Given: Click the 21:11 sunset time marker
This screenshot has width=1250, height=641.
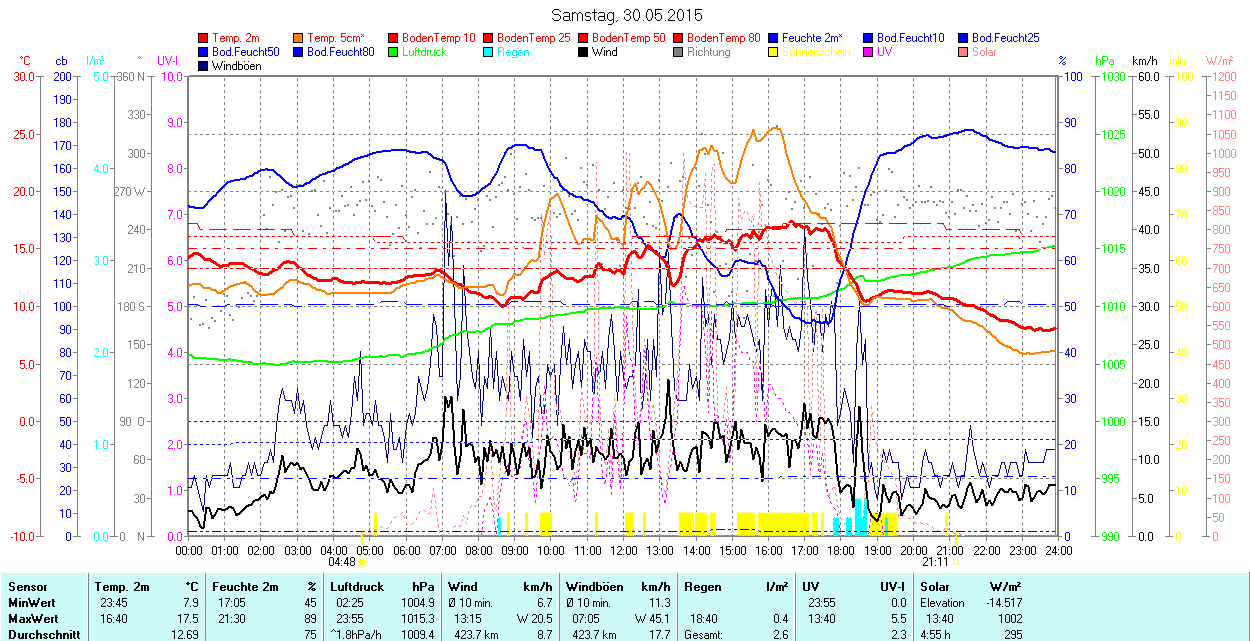Looking at the screenshot, I should click(934, 562).
